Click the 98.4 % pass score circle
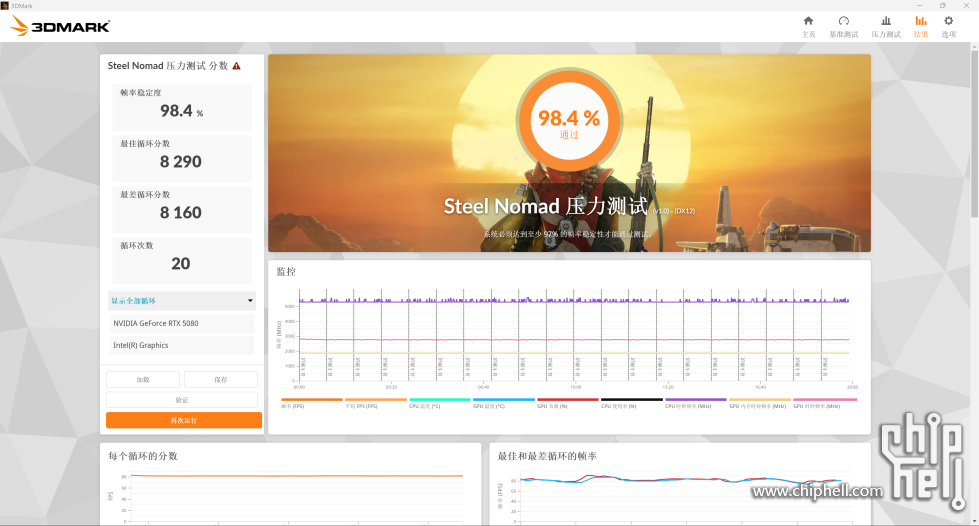Image resolution: width=979 pixels, height=526 pixels. pyautogui.click(x=569, y=121)
